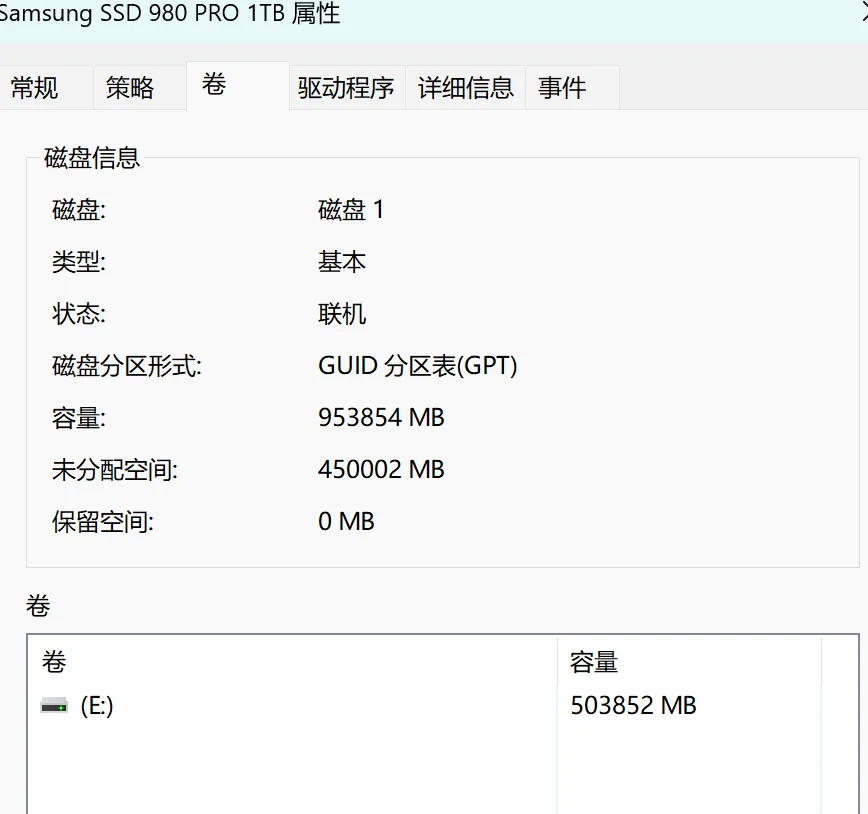Open the 驱动程序 tab
This screenshot has height=814, width=868.
point(347,87)
